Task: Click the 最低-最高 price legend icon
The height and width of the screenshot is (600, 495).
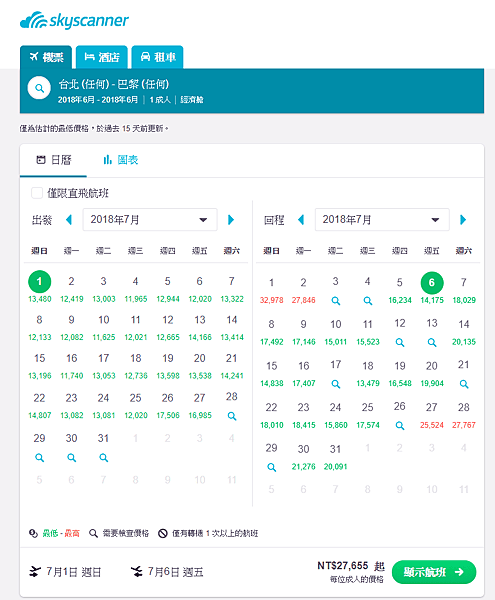Action: pyautogui.click(x=33, y=533)
